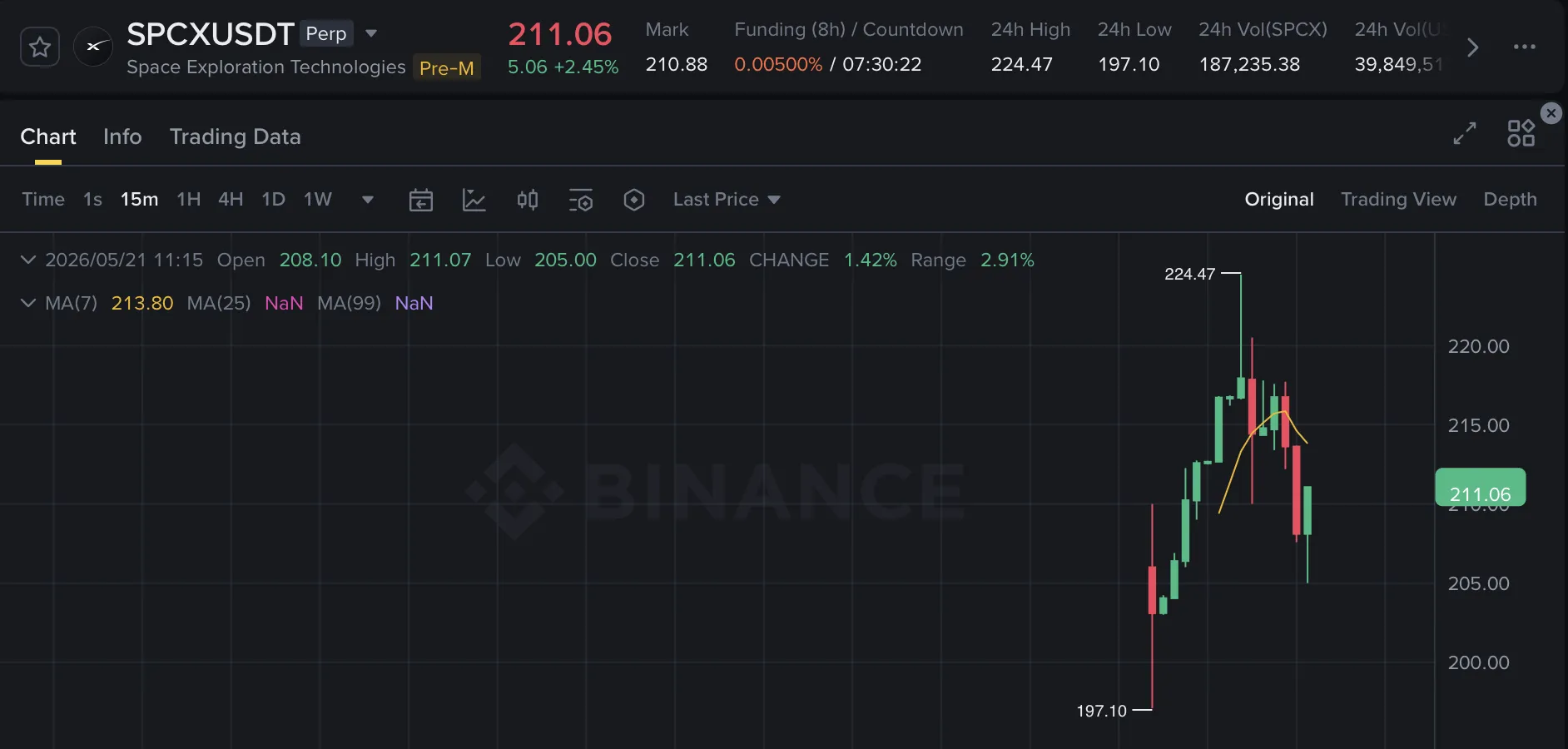Image resolution: width=1568 pixels, height=749 pixels.
Task: Select the 15m interval
Action: pyautogui.click(x=139, y=200)
